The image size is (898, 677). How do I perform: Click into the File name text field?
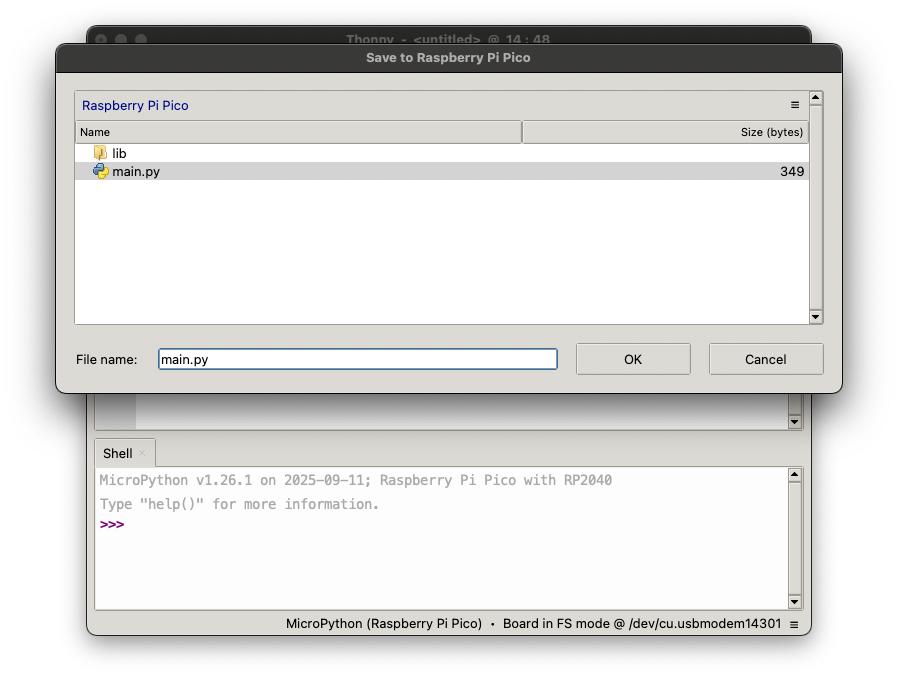(357, 359)
